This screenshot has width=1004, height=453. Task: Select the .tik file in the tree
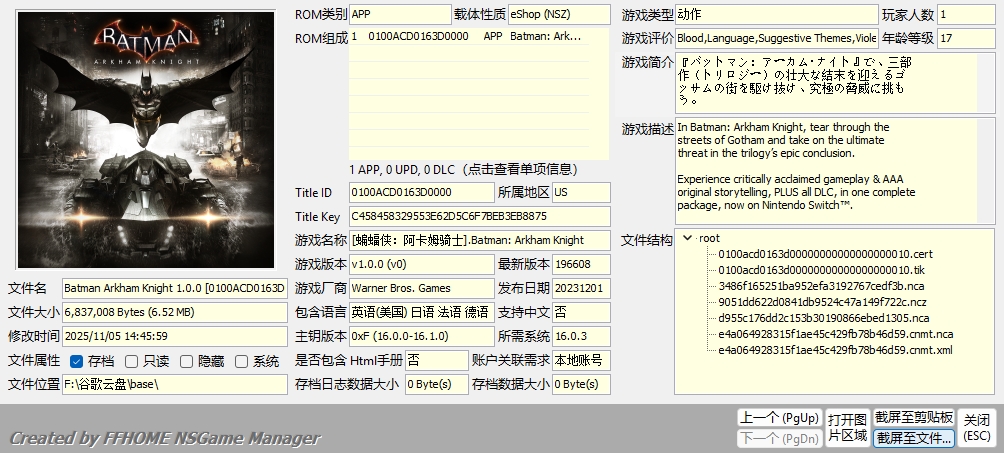pos(821,270)
